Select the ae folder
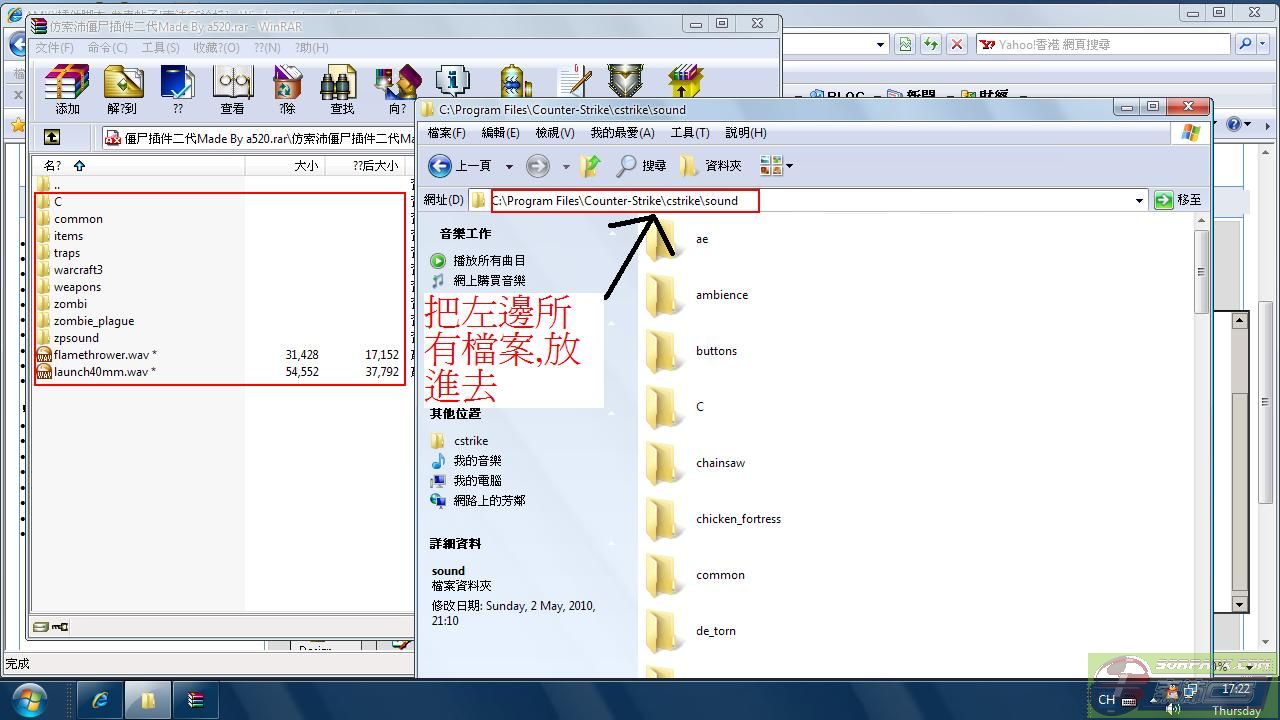 701,239
